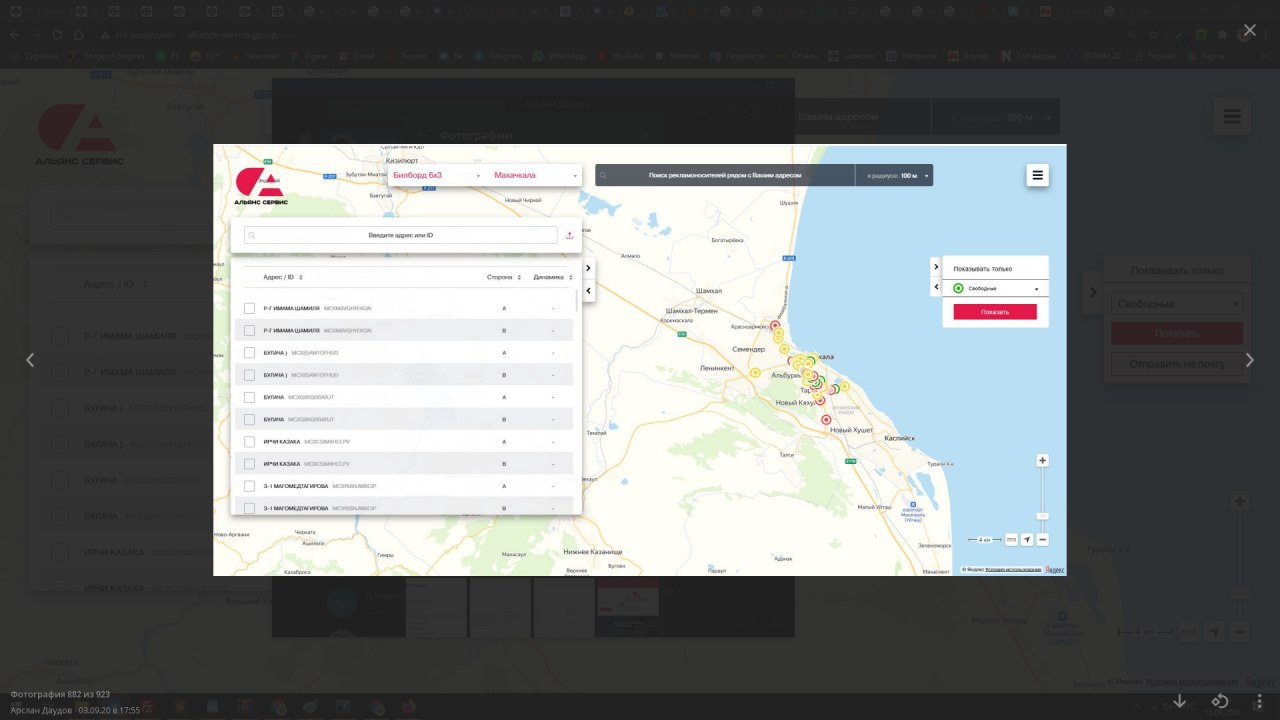Expand the filter panel with right arrow
Viewport: 1280px width, 720px height.
[936, 266]
